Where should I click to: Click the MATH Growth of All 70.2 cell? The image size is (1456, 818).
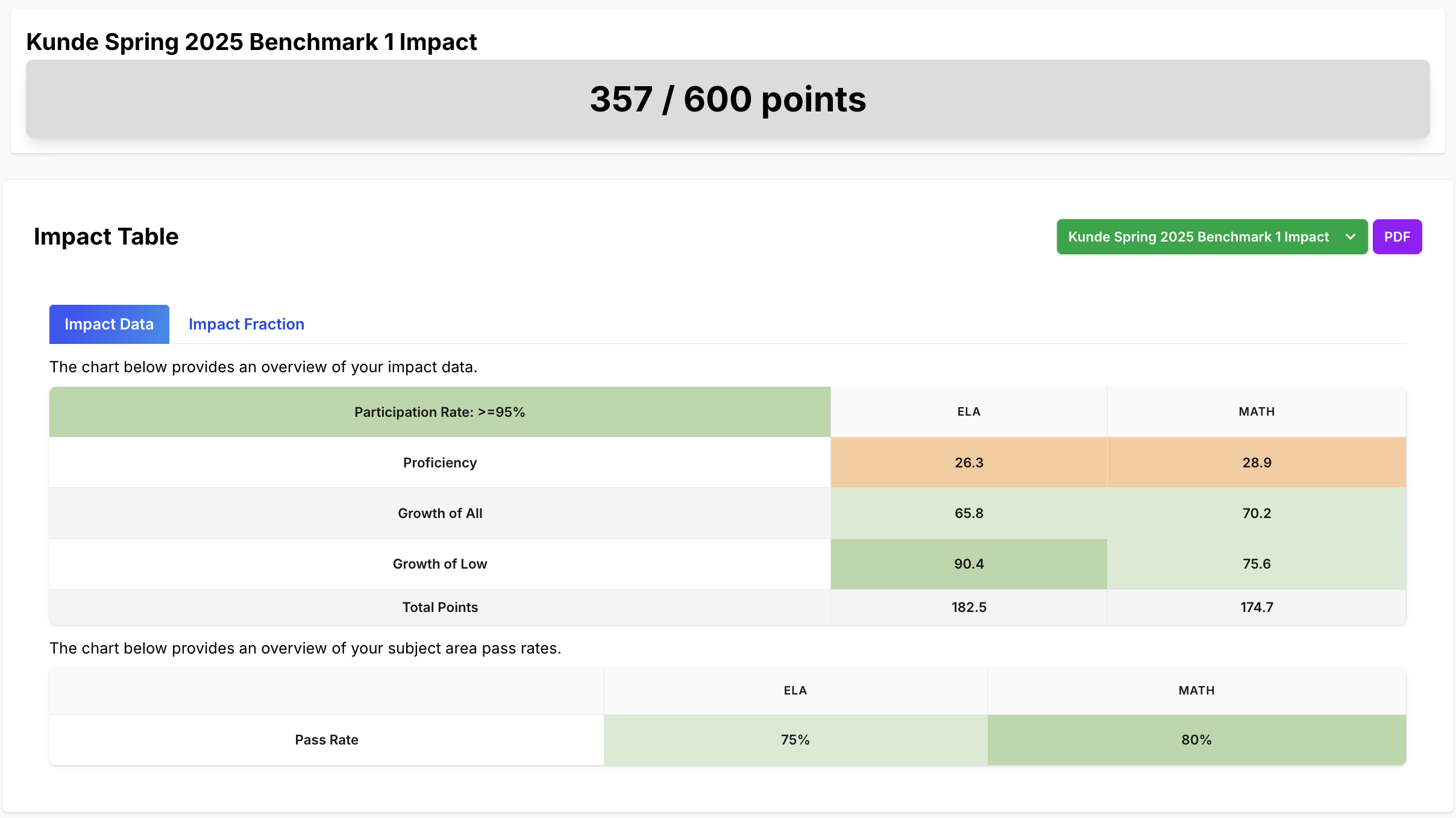tap(1257, 513)
